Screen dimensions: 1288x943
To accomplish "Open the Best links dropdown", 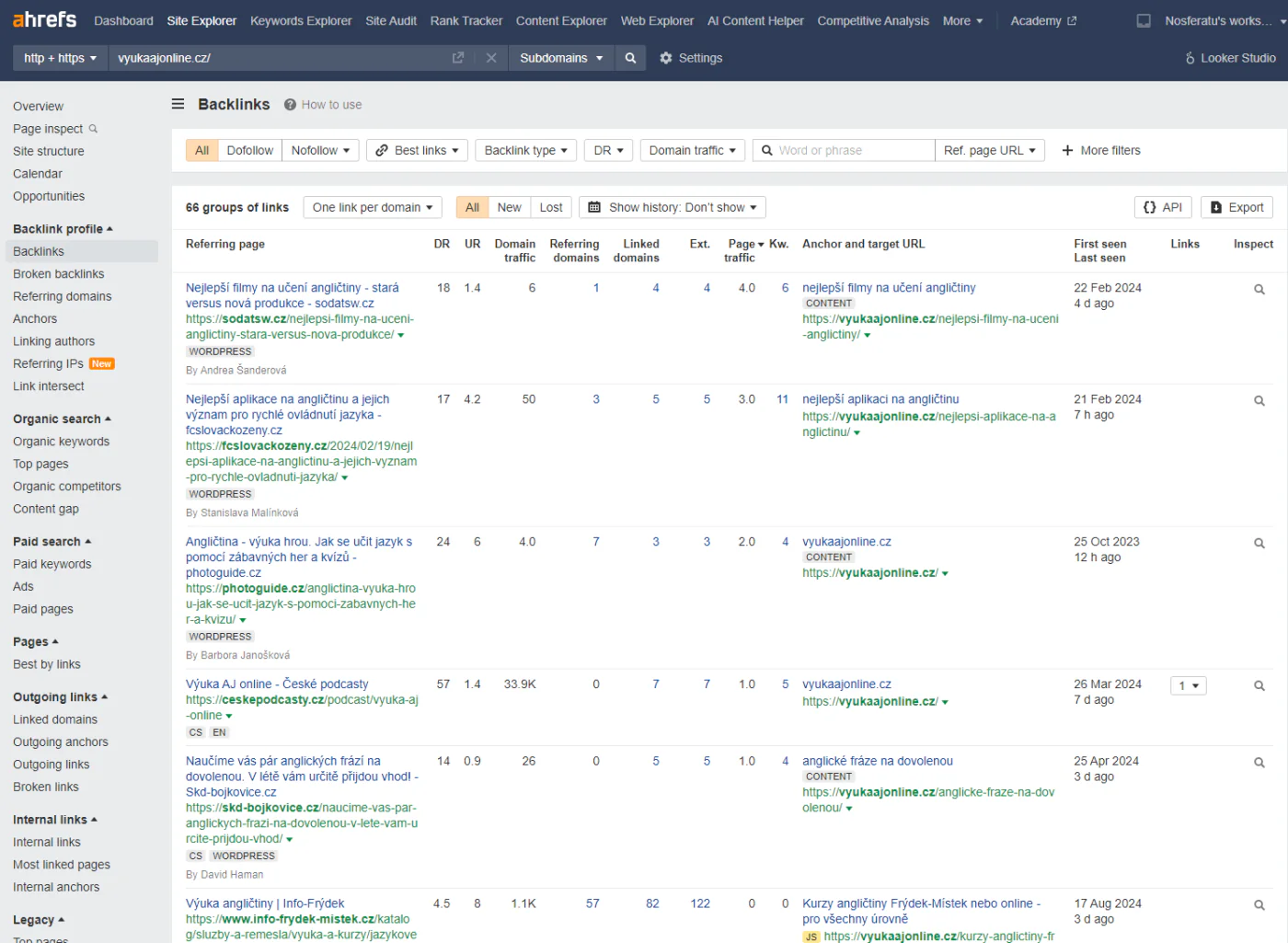I will pyautogui.click(x=417, y=150).
